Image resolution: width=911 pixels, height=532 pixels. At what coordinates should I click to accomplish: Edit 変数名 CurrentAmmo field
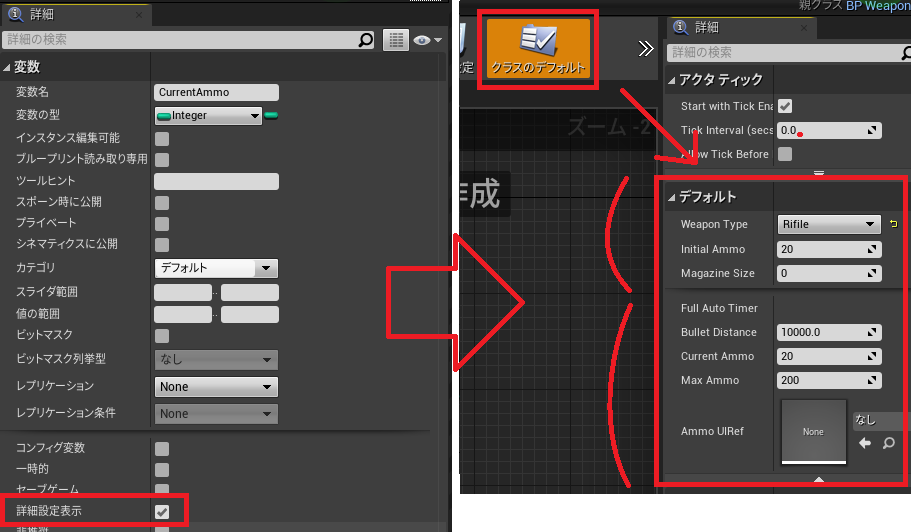pyautogui.click(x=216, y=92)
